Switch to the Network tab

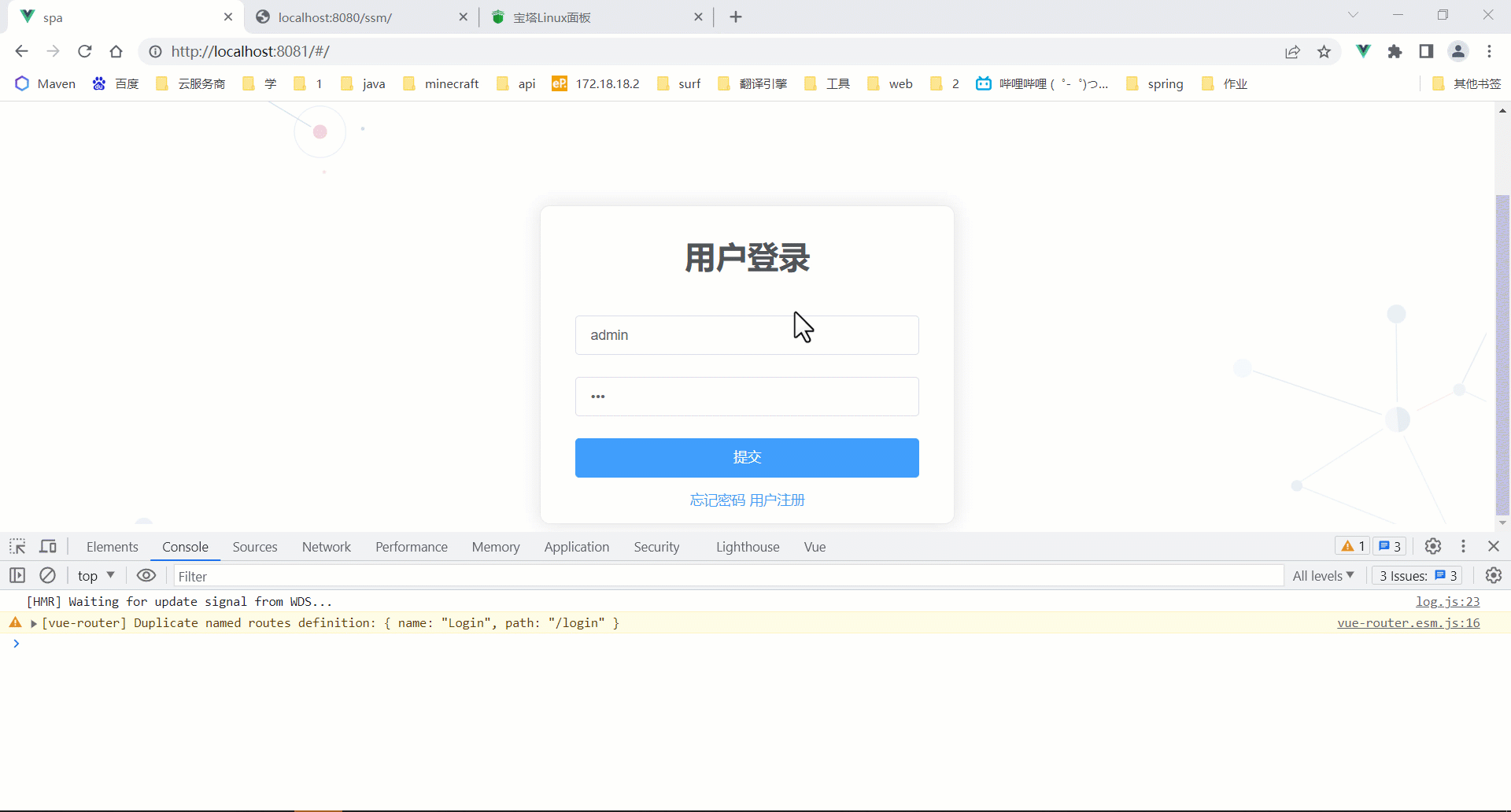pos(327,547)
